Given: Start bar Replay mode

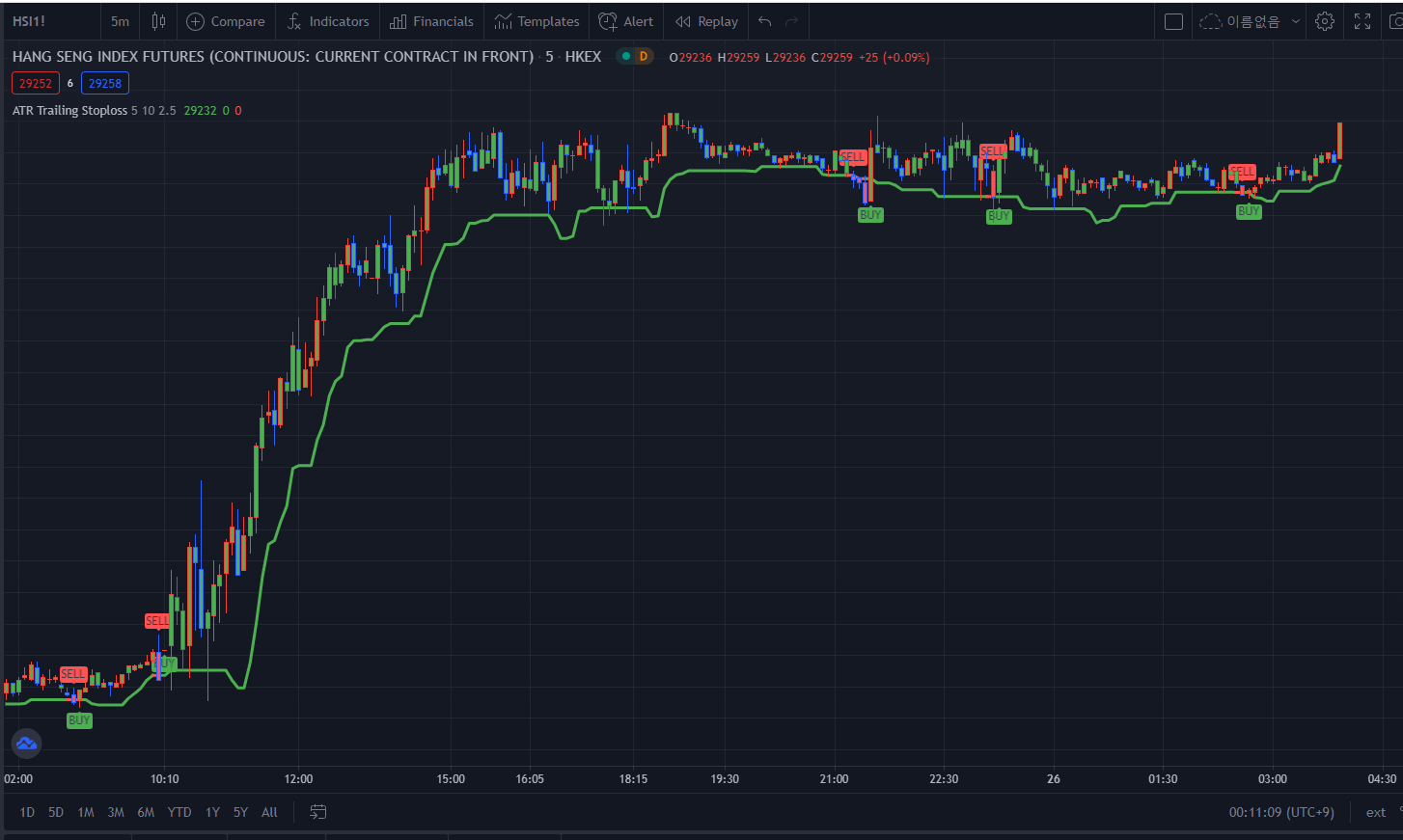Looking at the screenshot, I should coord(706,21).
